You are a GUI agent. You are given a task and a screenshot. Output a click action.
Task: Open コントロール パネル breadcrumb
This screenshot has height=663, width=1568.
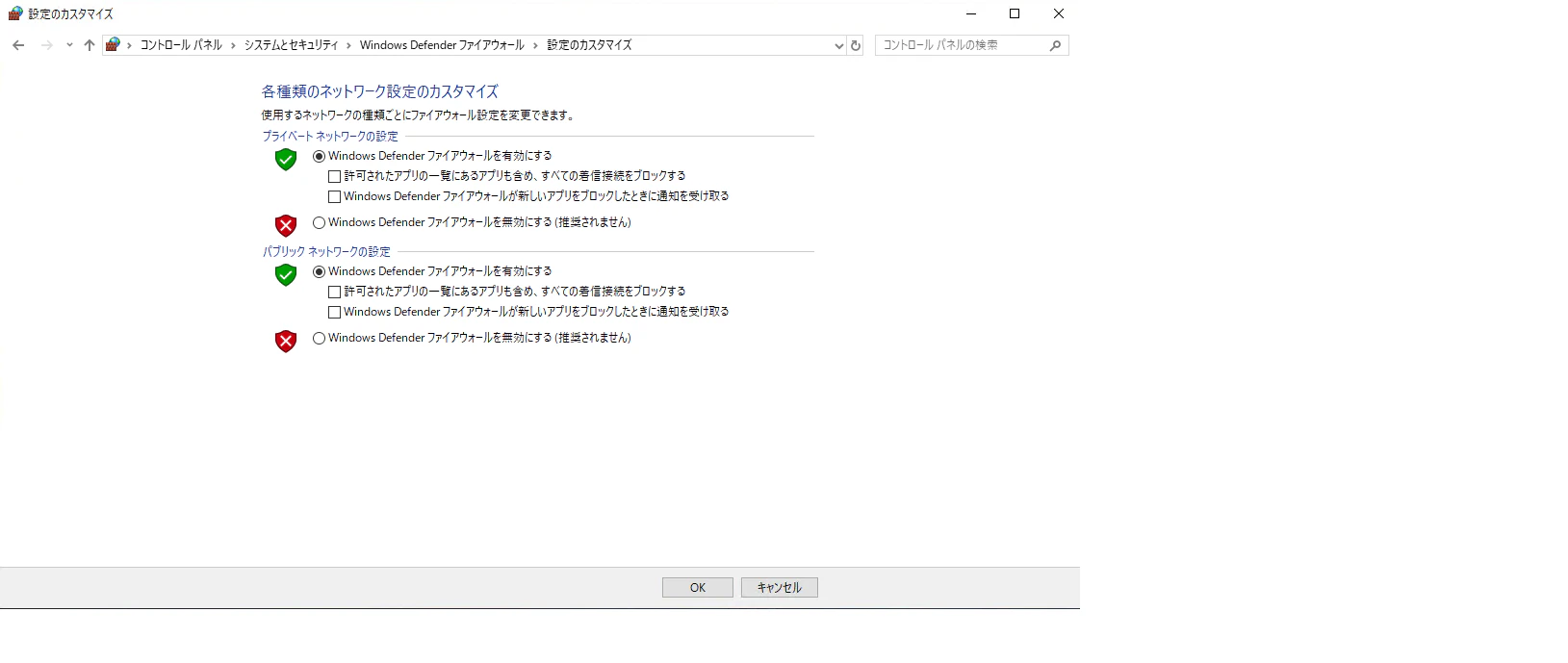click(181, 45)
